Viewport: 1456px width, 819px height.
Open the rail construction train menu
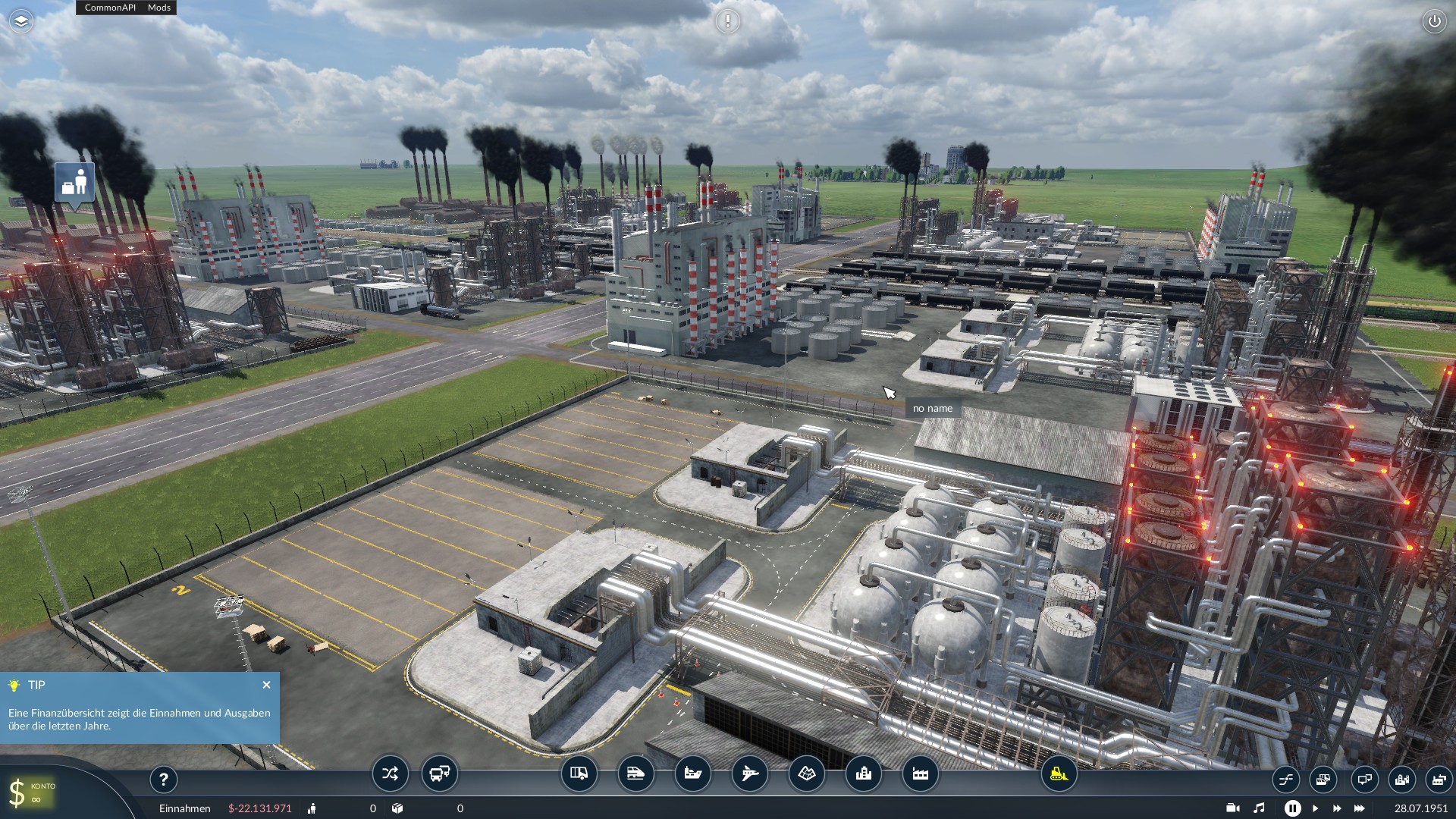(635, 774)
